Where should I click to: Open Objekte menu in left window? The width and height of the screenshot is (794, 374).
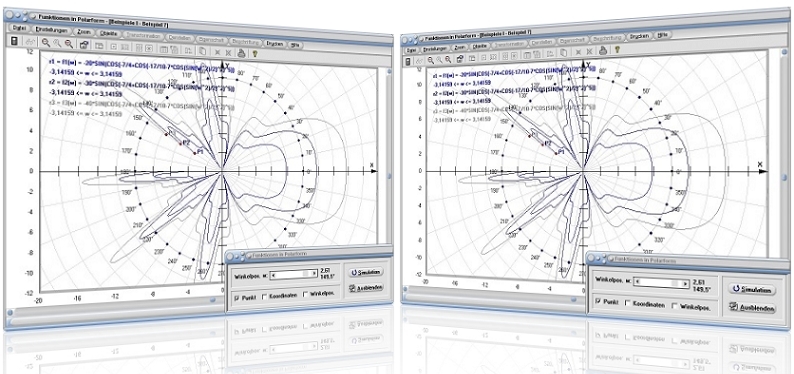109,33
